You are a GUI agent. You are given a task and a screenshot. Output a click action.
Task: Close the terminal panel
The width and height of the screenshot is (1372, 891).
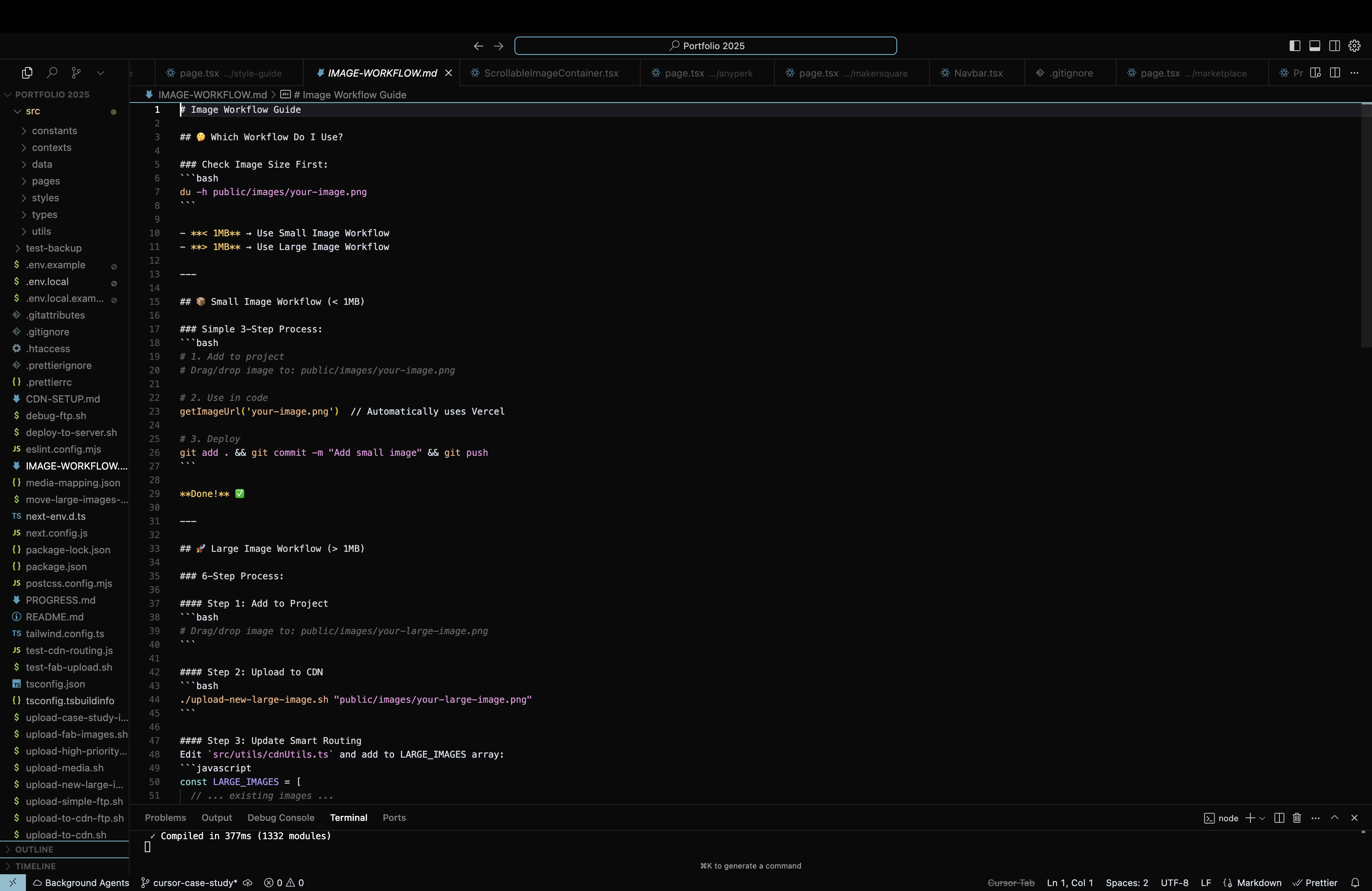coord(1355,818)
